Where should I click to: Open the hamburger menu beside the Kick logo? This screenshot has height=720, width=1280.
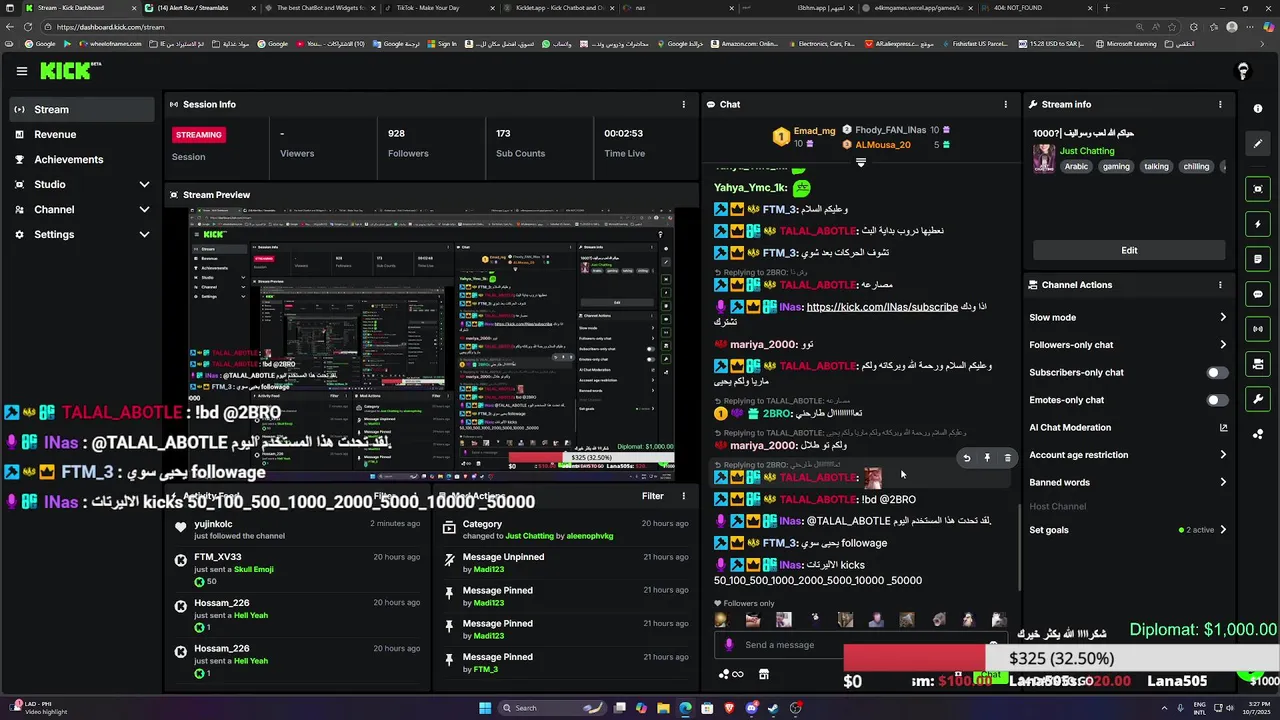[x=21, y=71]
